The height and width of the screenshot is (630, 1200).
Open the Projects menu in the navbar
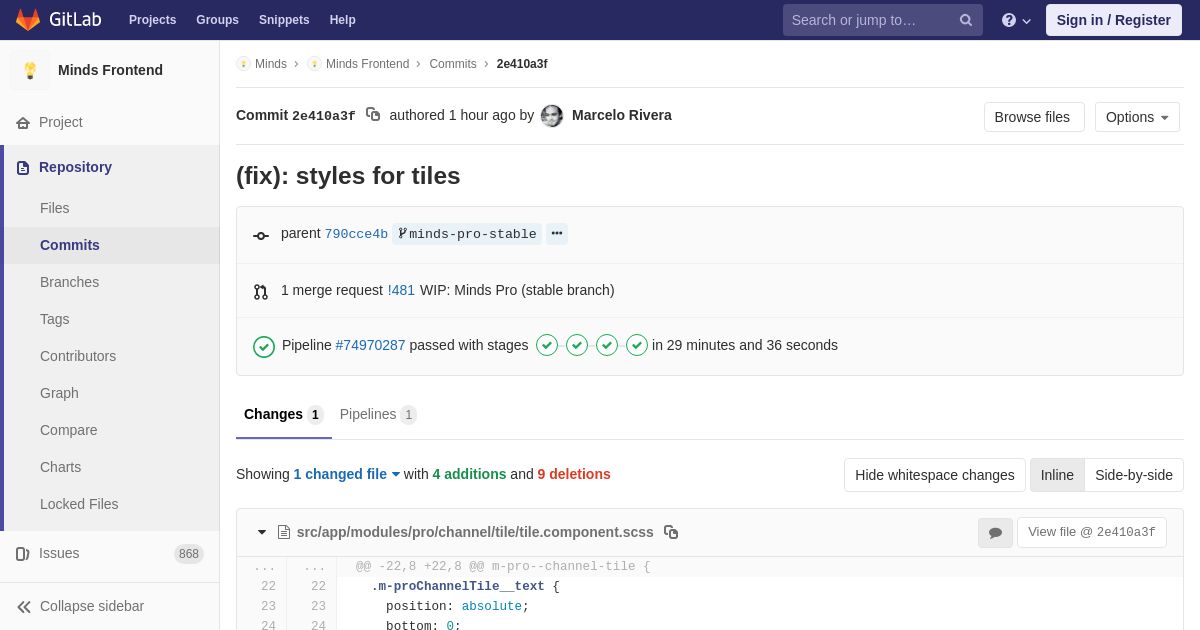pyautogui.click(x=152, y=20)
